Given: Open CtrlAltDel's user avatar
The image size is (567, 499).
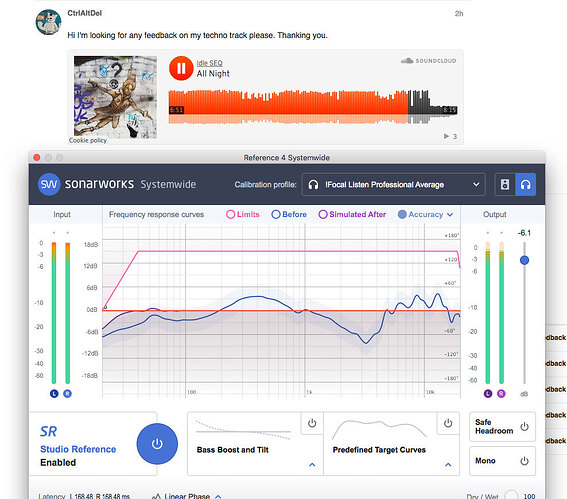Looking at the screenshot, I should tap(48, 22).
